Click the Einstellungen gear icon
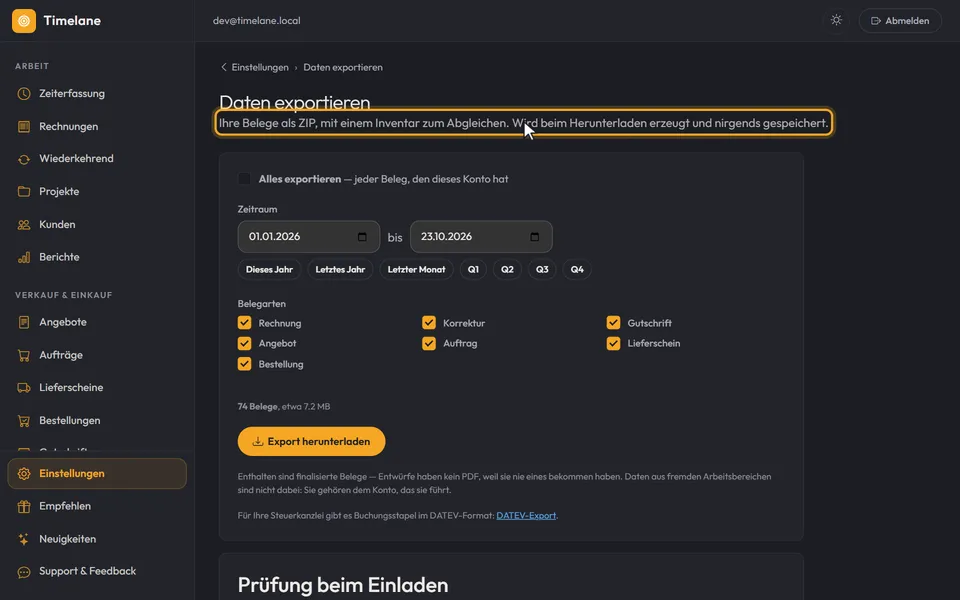960x600 pixels. click(24, 474)
